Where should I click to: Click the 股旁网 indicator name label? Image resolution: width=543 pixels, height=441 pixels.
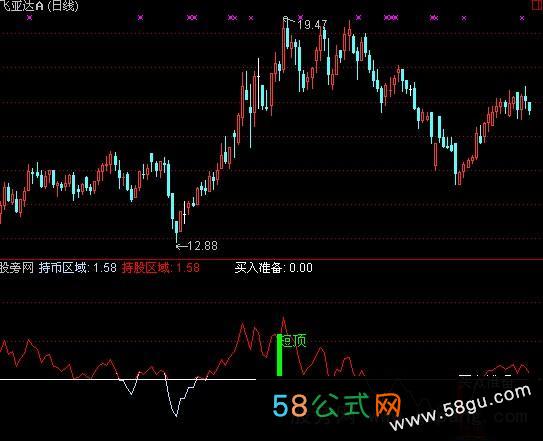[x=17, y=268]
